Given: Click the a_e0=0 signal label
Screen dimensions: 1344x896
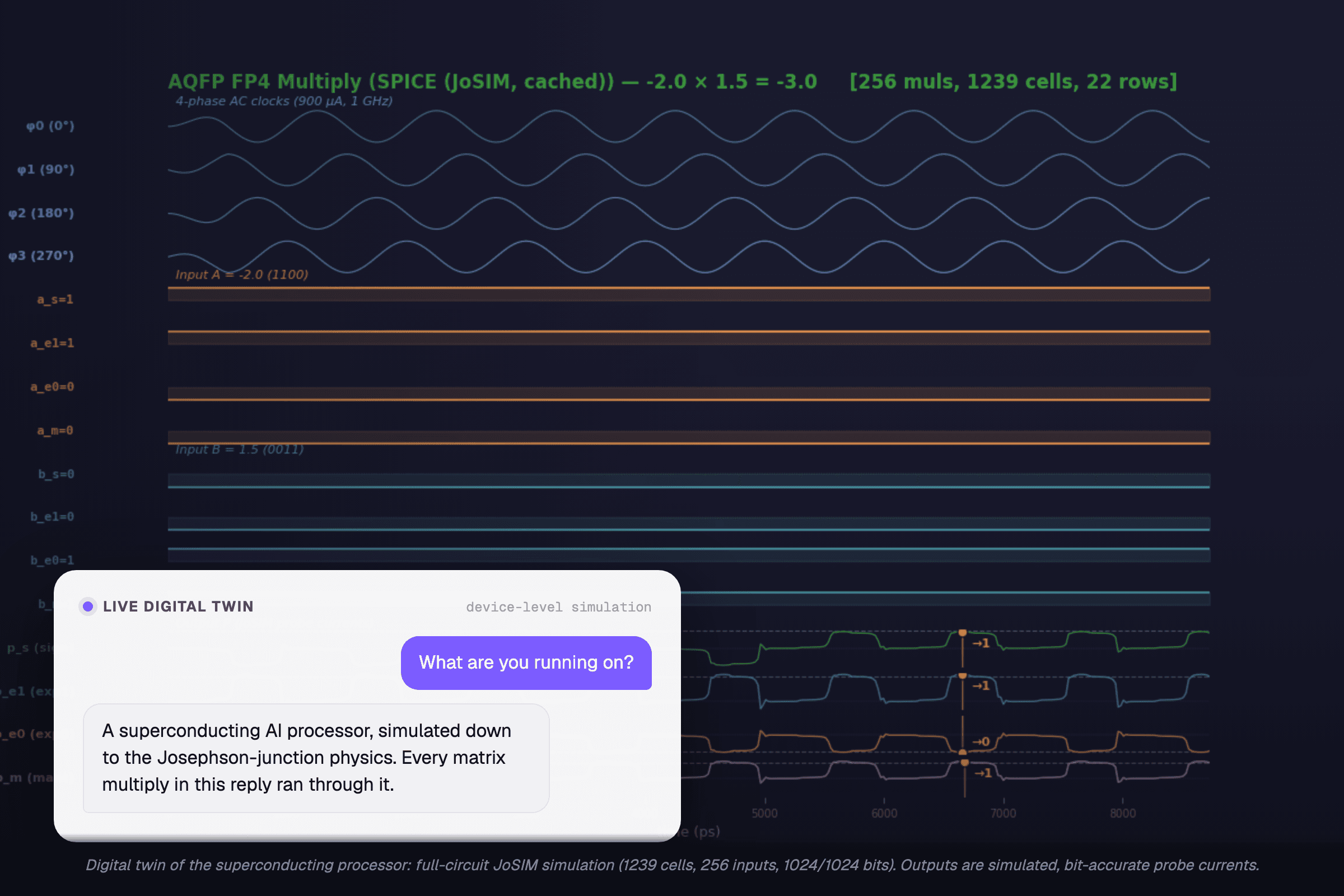Looking at the screenshot, I should [x=52, y=387].
